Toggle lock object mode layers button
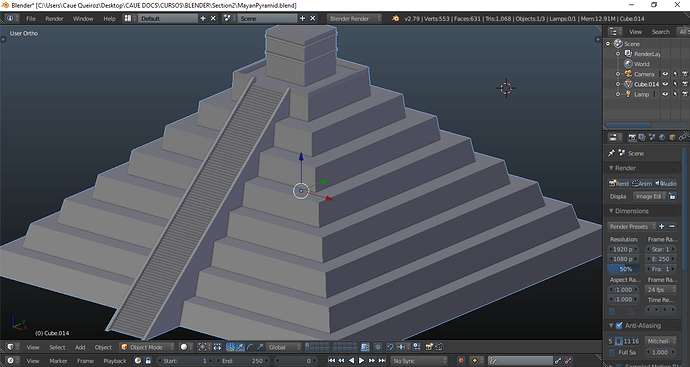Screen dimensions: 690x367 click(365, 347)
